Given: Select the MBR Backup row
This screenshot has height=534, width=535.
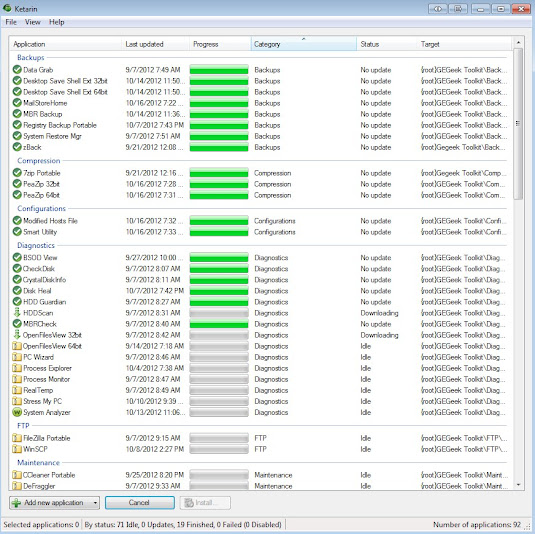Looking at the screenshot, I should coord(260,114).
